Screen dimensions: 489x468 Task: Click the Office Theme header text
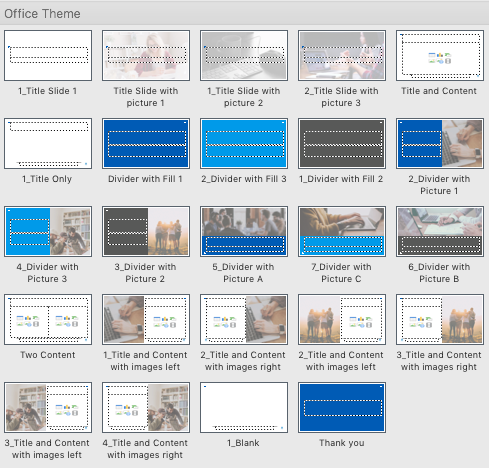(42, 14)
